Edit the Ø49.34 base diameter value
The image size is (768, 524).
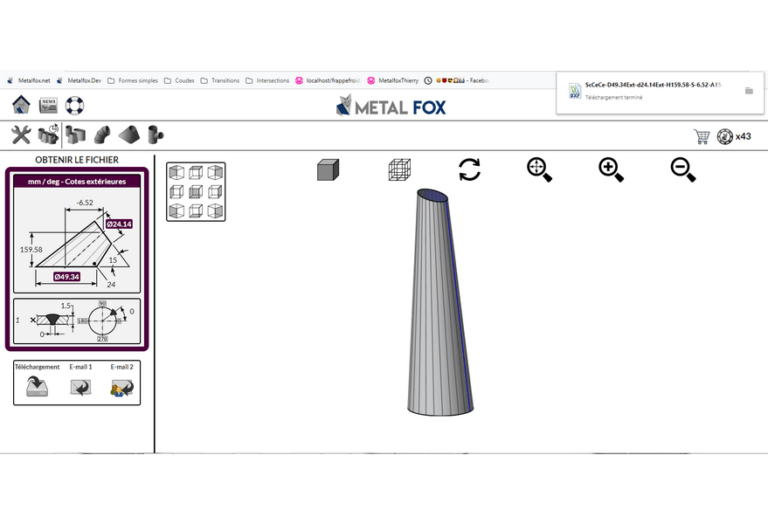point(67,277)
